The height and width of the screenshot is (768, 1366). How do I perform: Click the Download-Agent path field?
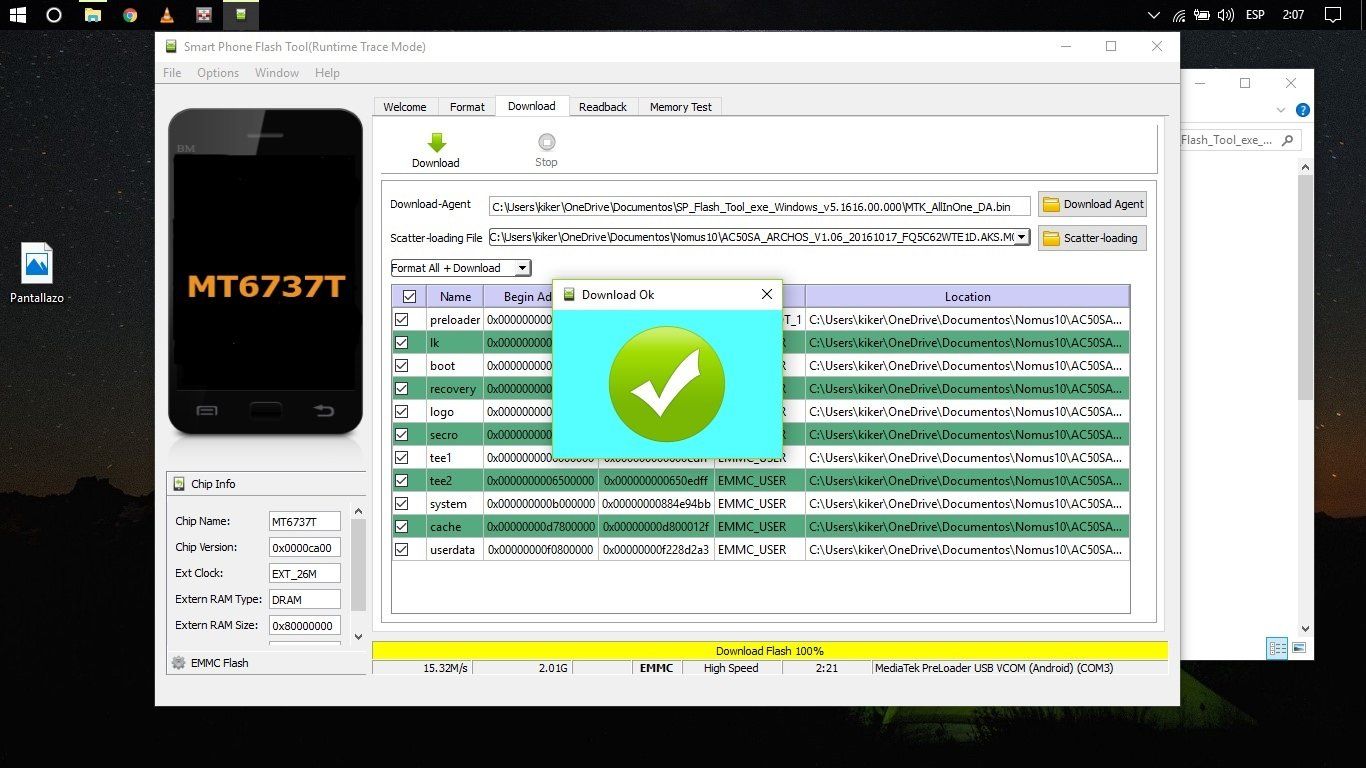(x=761, y=207)
